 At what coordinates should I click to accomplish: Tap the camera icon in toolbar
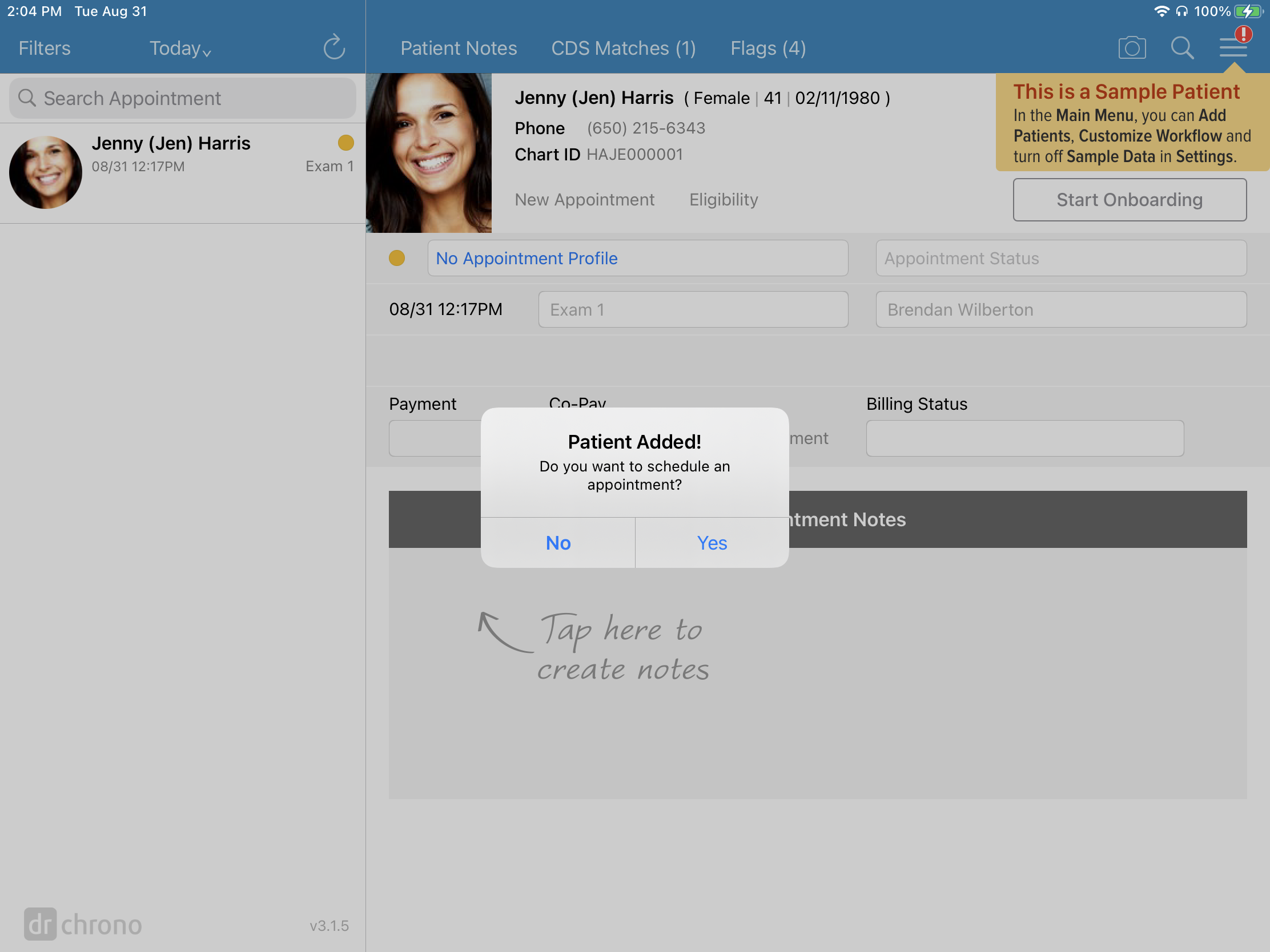click(x=1132, y=48)
